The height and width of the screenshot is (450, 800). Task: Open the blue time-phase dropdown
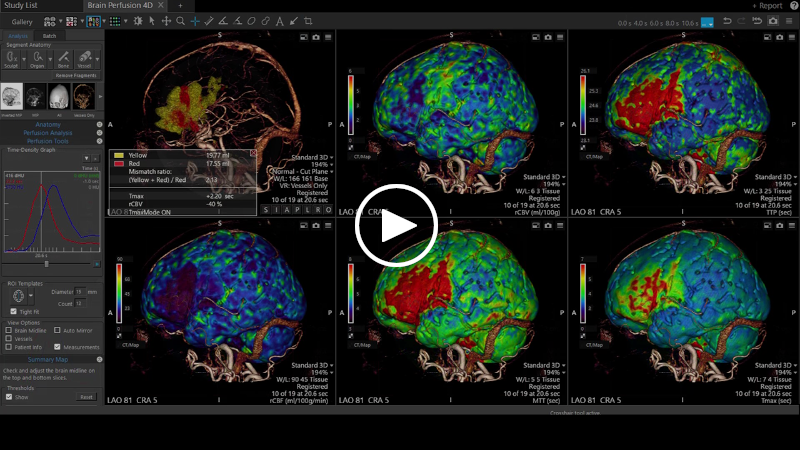707,22
